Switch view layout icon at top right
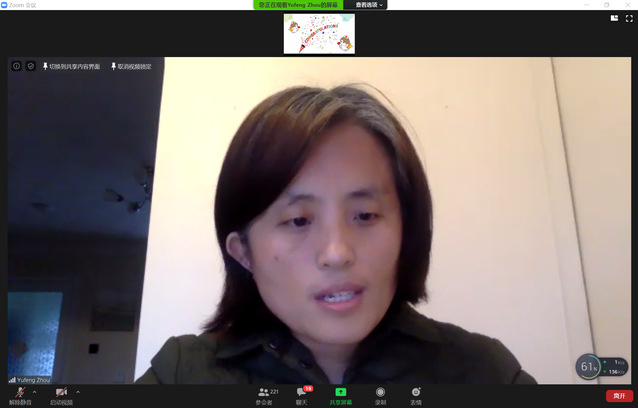This screenshot has width=638, height=408. click(614, 18)
